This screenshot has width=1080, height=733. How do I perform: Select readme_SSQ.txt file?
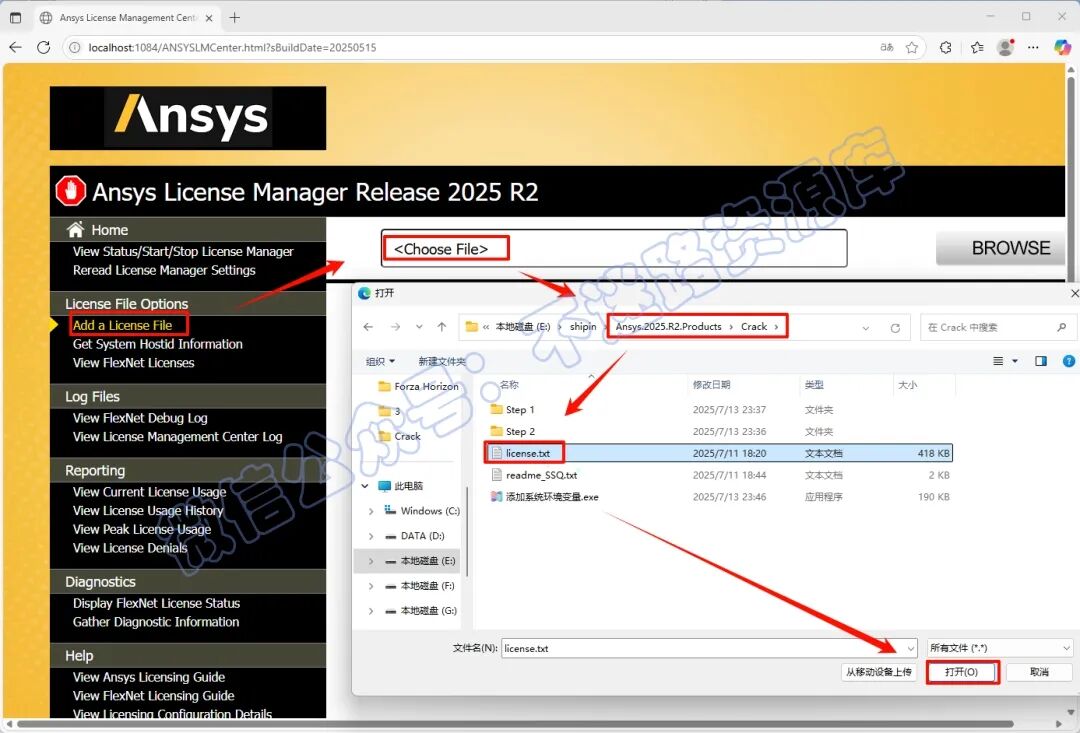click(x=534, y=475)
